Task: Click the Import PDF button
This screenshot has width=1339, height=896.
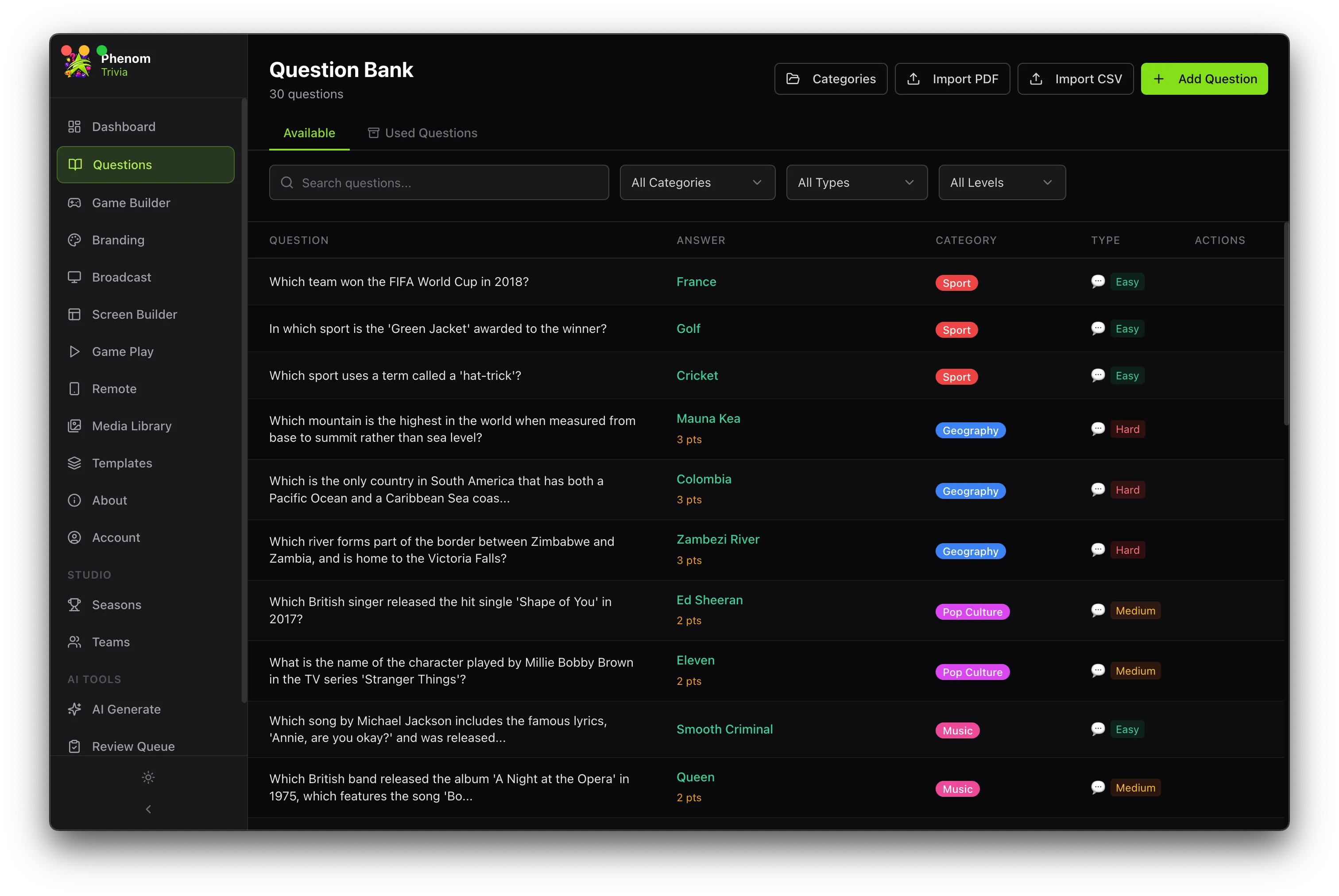Action: coord(952,79)
